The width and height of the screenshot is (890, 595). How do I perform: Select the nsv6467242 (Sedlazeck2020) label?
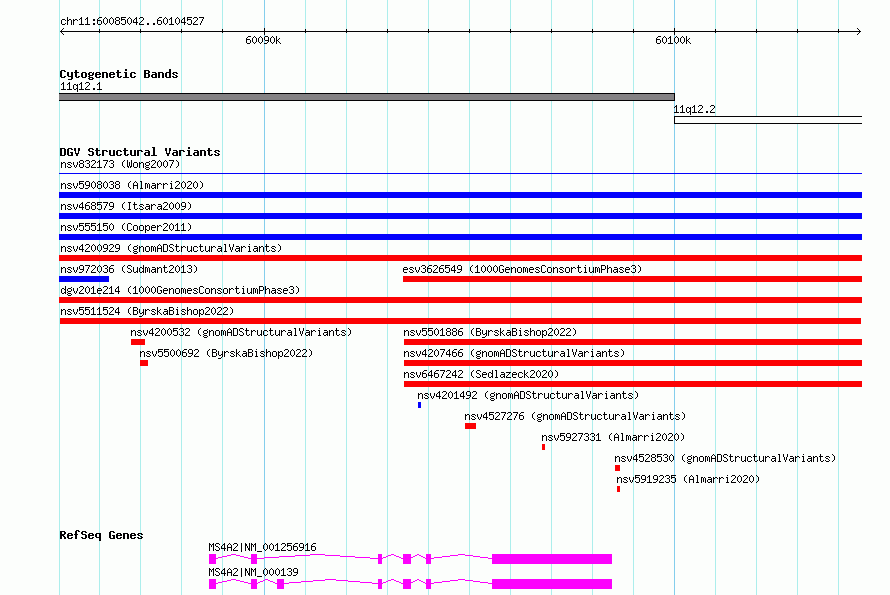click(481, 375)
